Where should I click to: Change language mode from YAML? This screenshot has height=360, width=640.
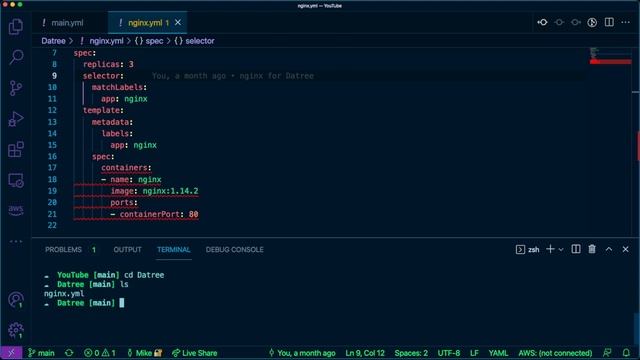[x=498, y=353]
